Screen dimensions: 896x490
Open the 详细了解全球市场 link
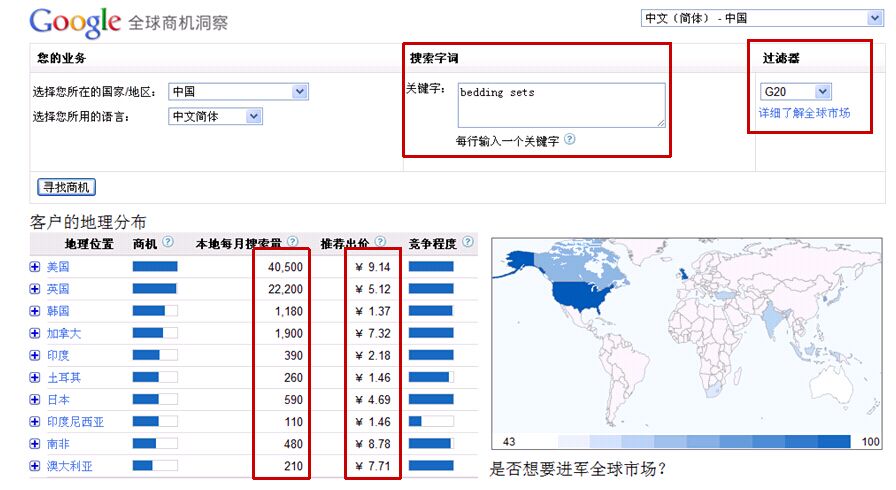point(804,113)
